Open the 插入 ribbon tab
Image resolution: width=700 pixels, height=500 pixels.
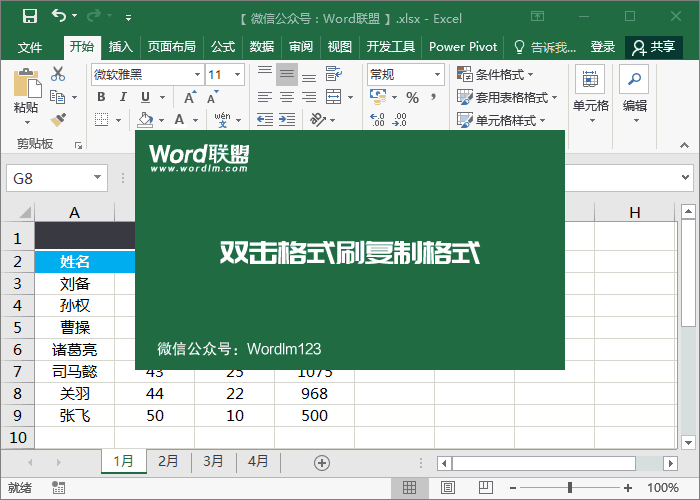(x=120, y=47)
